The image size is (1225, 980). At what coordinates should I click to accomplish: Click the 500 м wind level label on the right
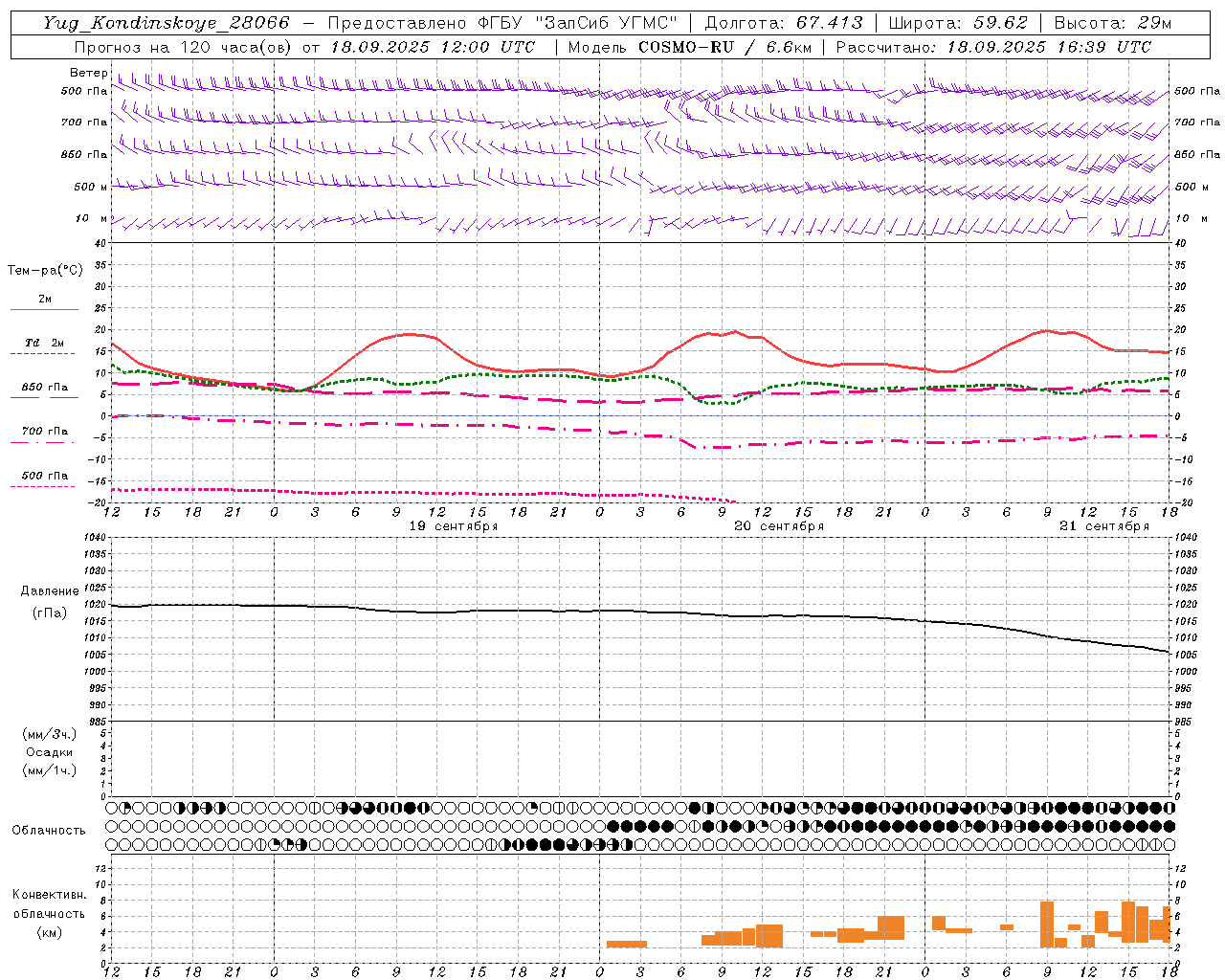click(x=1192, y=187)
